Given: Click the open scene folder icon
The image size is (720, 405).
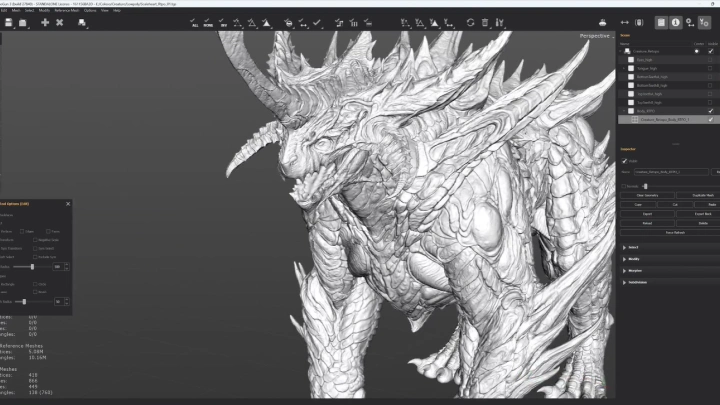Looking at the screenshot, I should pyautogui.click(x=22, y=22).
